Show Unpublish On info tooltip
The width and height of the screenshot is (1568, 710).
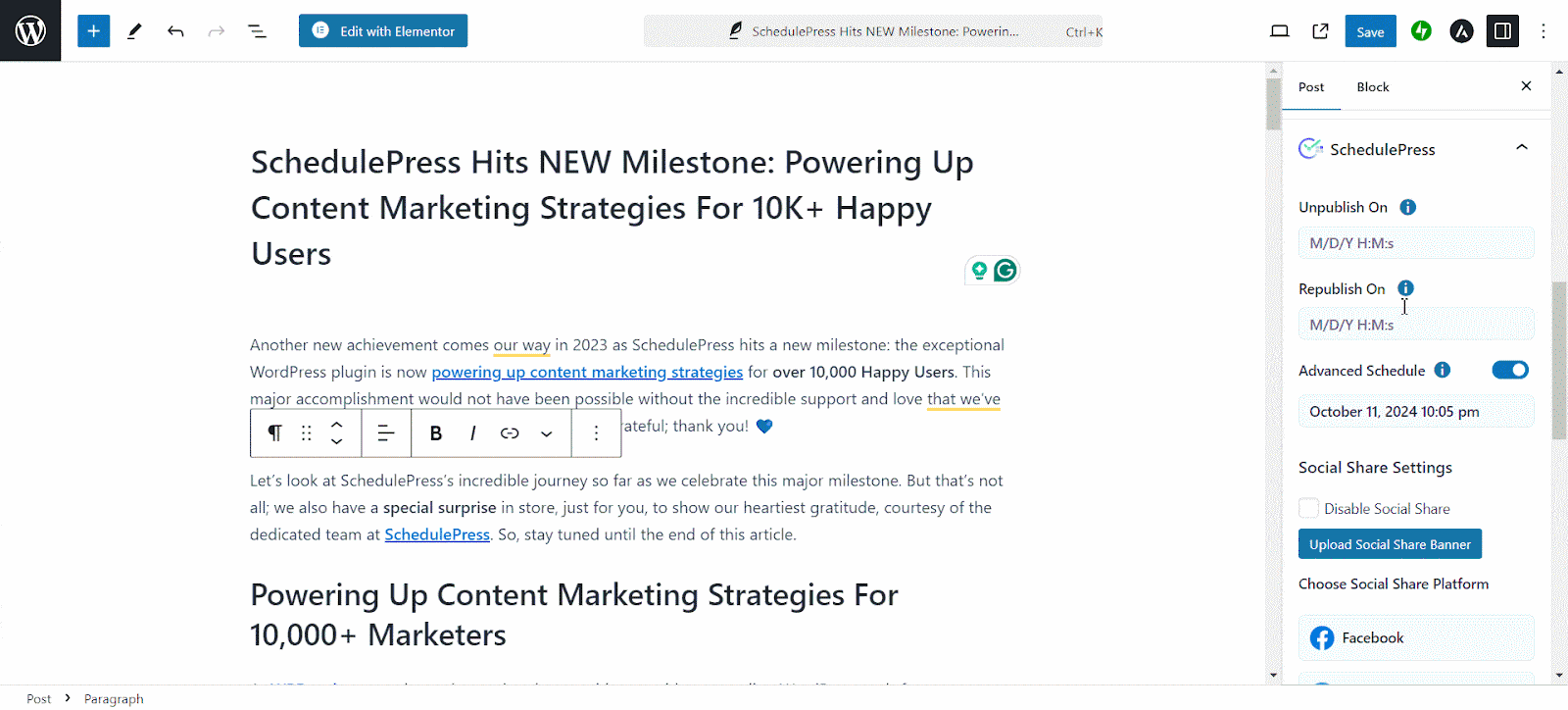click(1407, 207)
